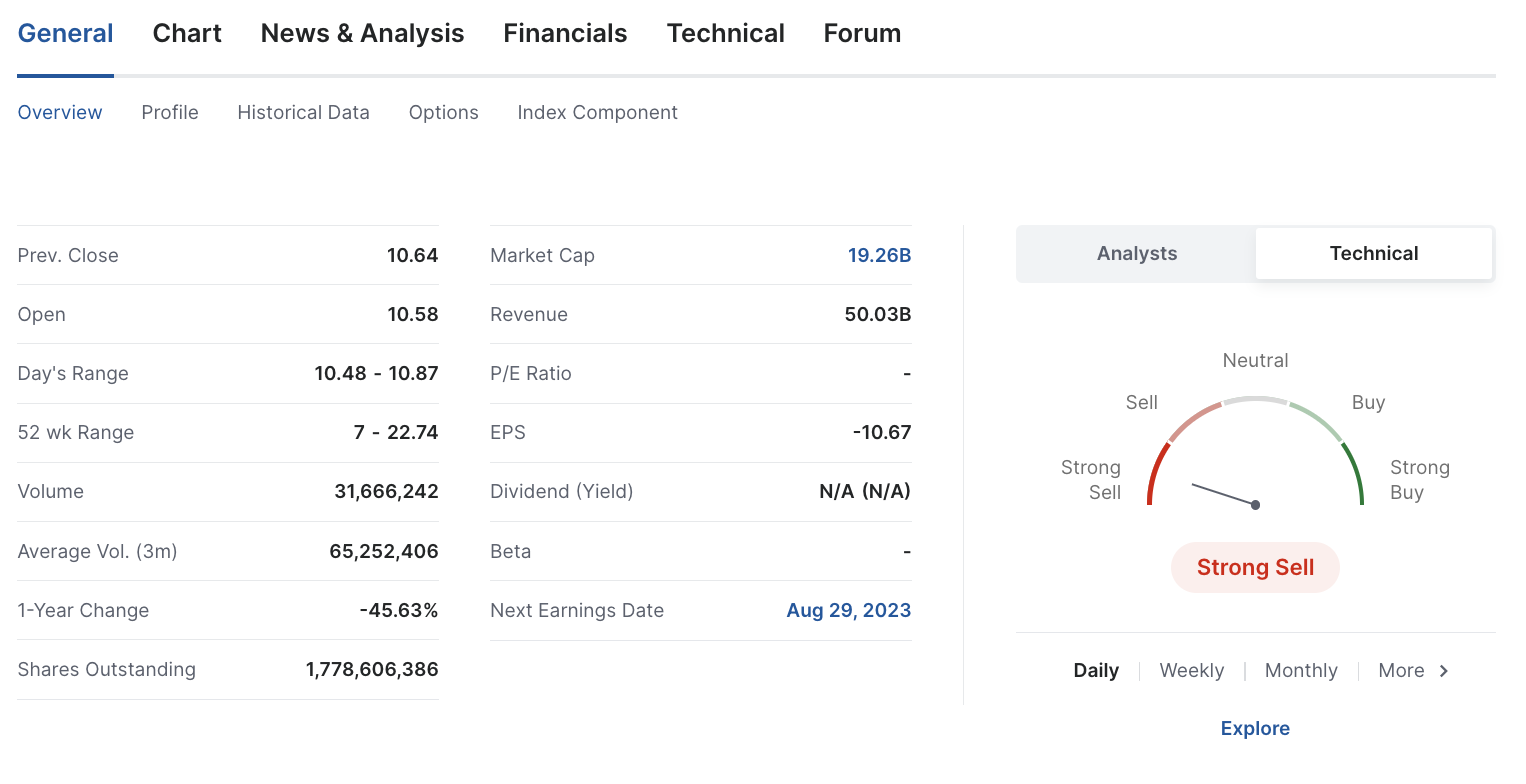This screenshot has width=1526, height=784.
Task: Select the Technical toggle in summary panel
Action: click(1373, 254)
